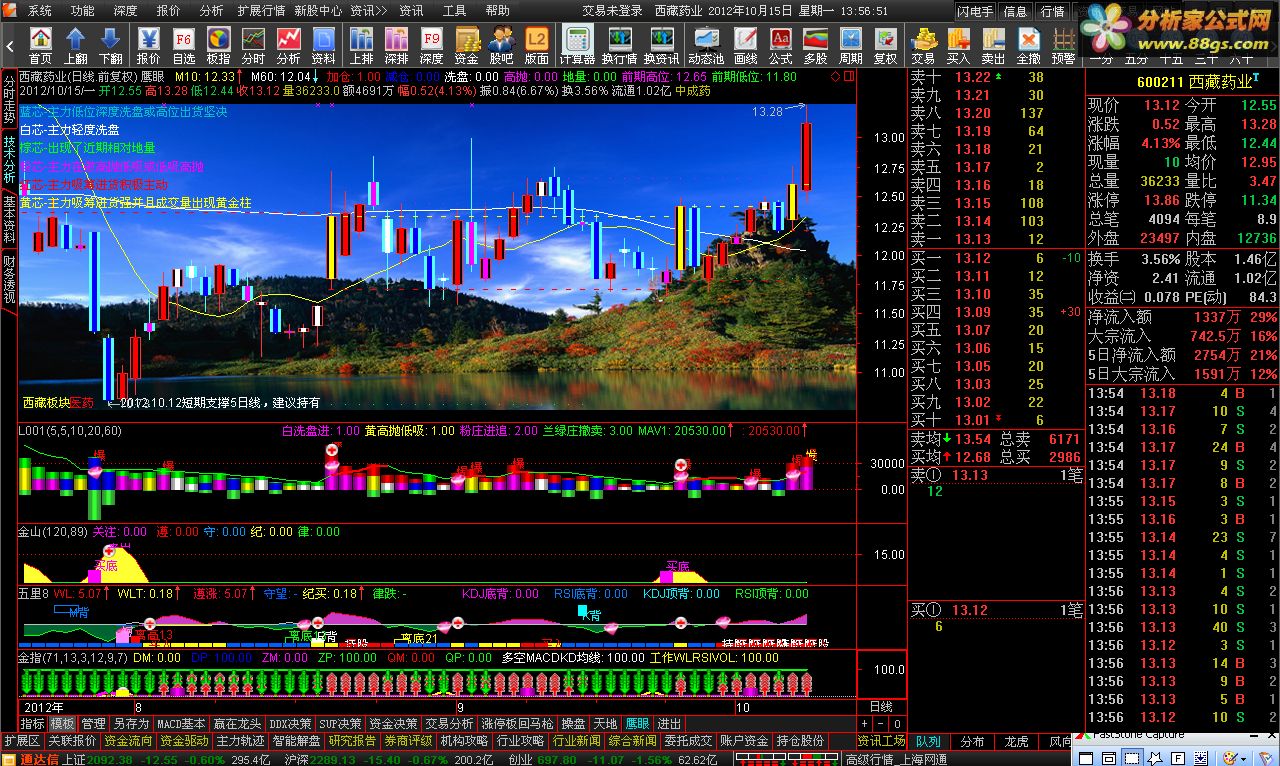Click the 买入 buy icon
Image resolution: width=1280 pixels, height=766 pixels.
[x=958, y=46]
